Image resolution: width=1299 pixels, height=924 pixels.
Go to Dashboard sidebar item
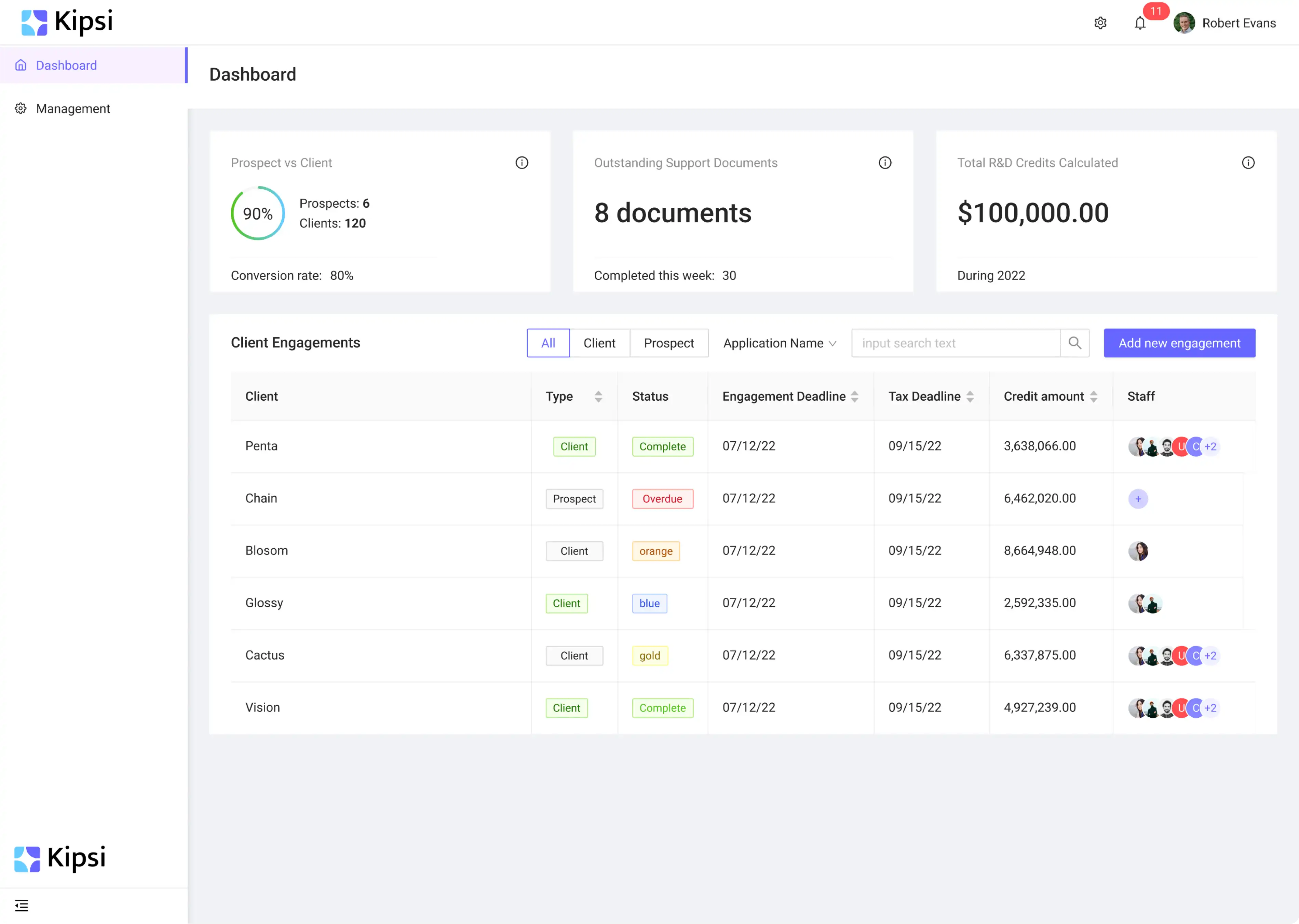point(66,66)
